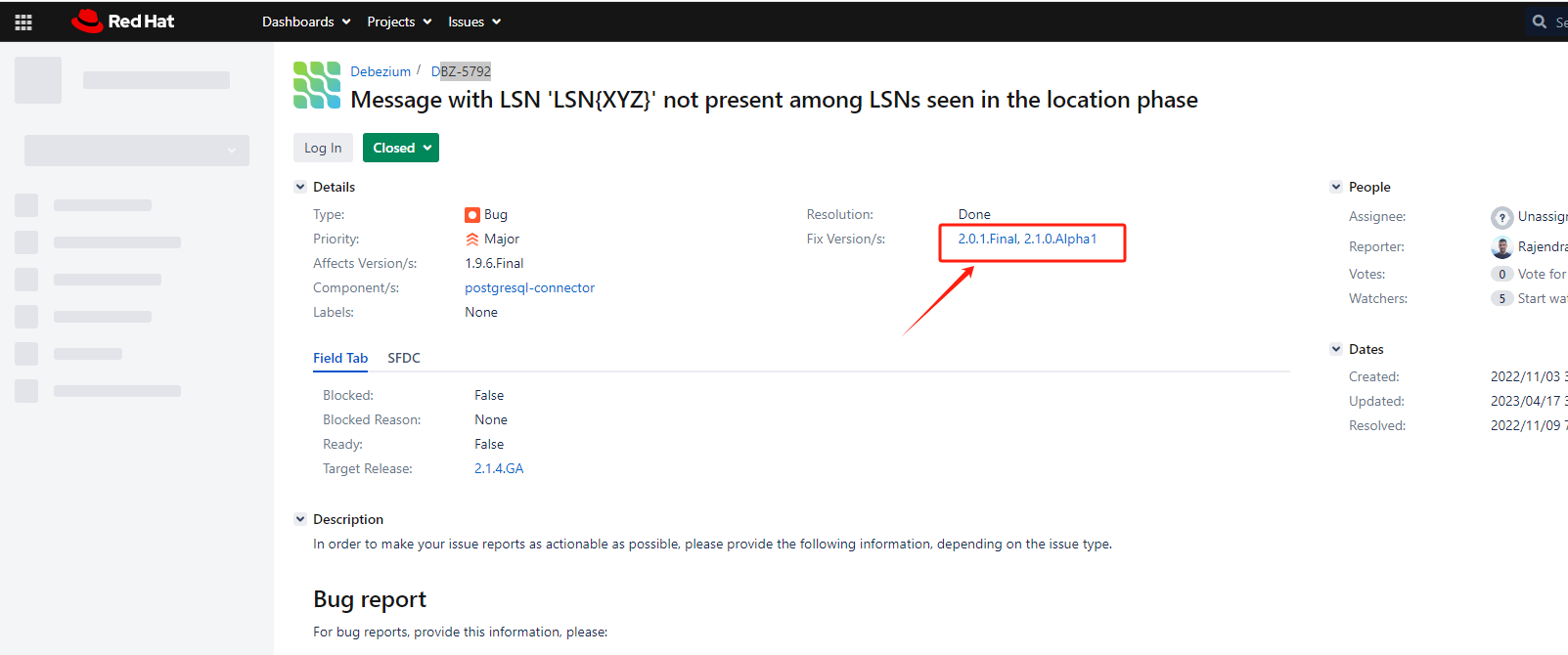Open the Issues menu
The height and width of the screenshot is (655, 1568).
(474, 22)
